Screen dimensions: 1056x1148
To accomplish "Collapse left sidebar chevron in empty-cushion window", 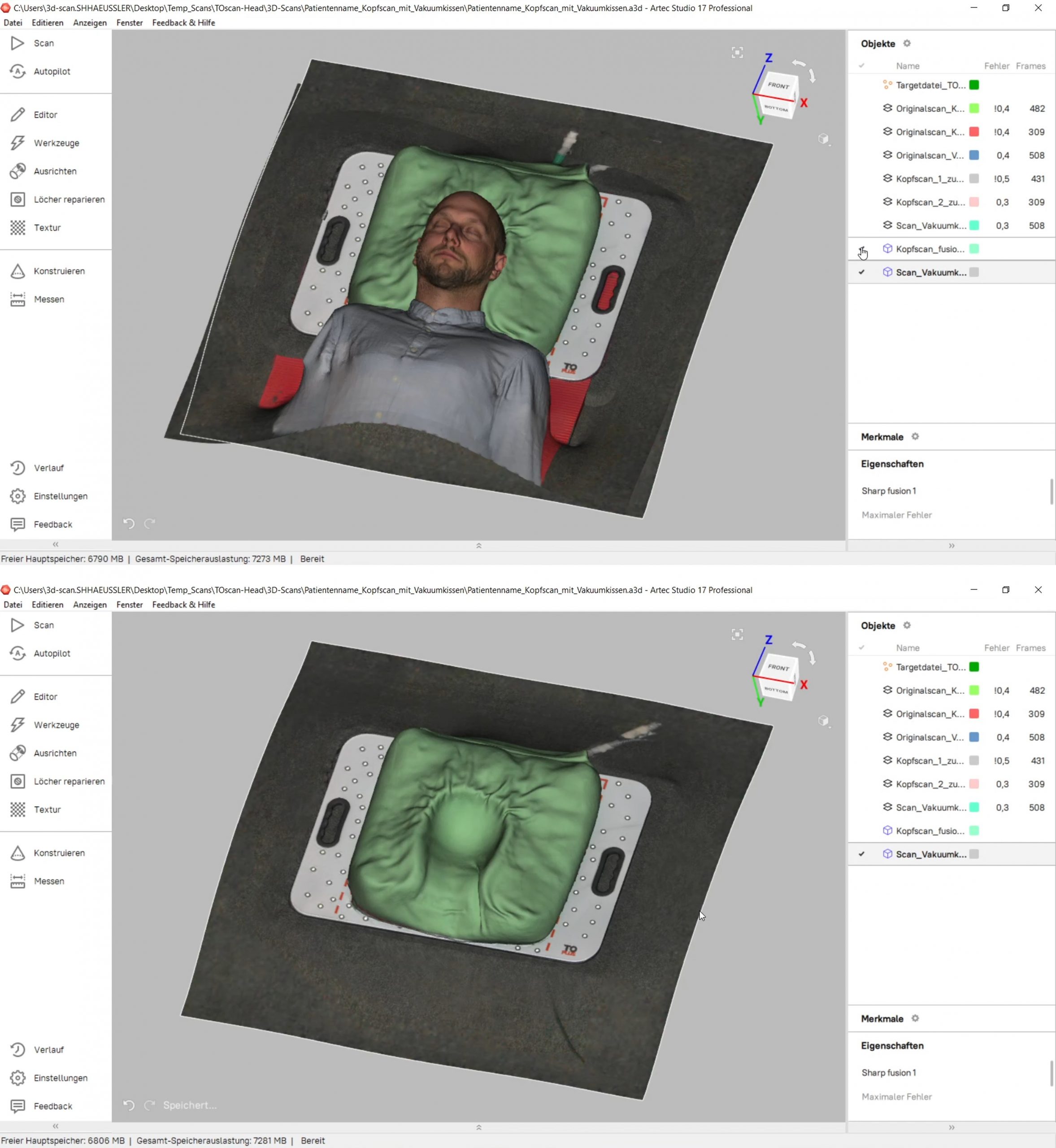I will click(56, 1126).
